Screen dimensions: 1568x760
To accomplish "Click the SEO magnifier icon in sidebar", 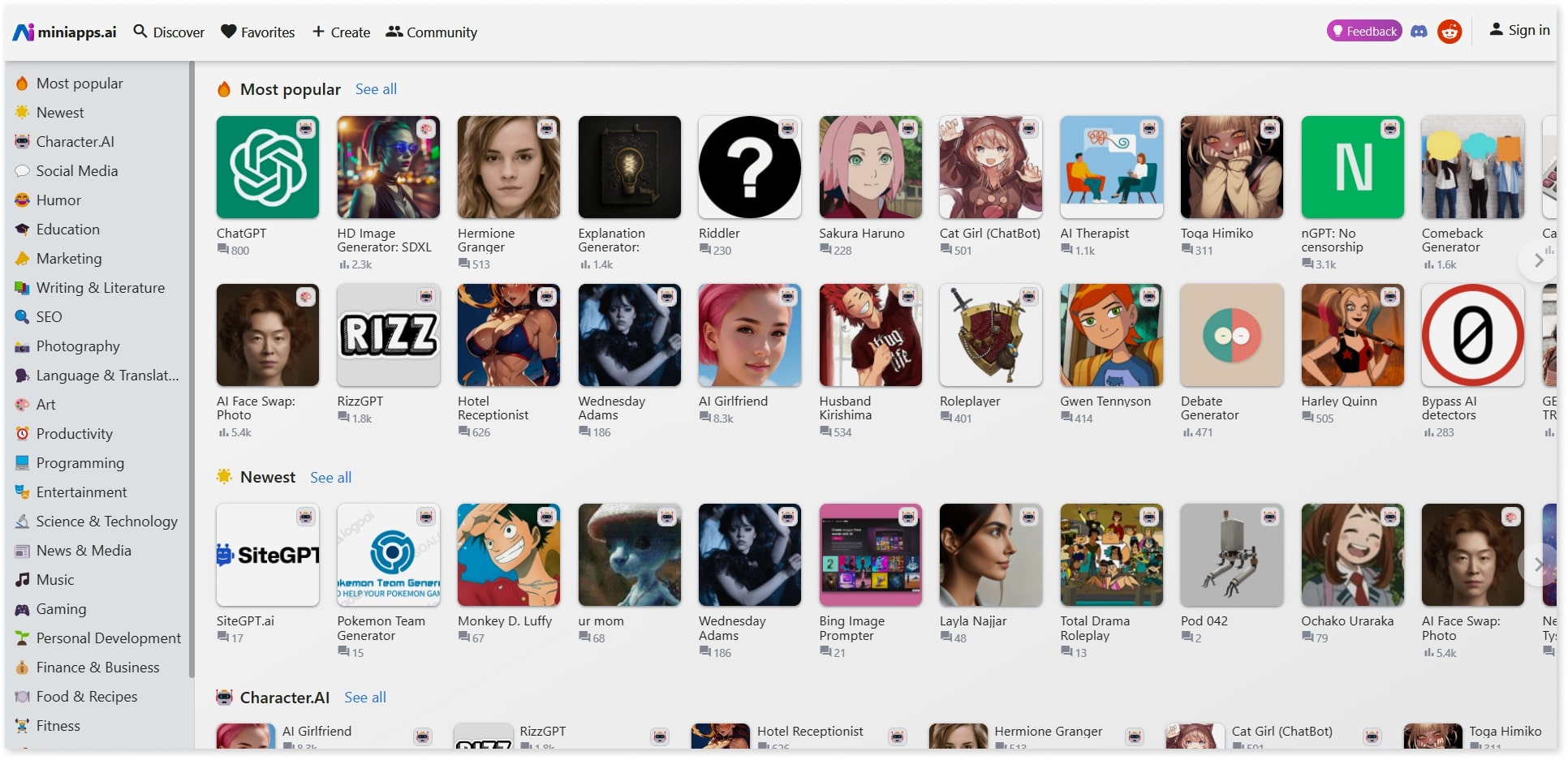I will 22,317.
